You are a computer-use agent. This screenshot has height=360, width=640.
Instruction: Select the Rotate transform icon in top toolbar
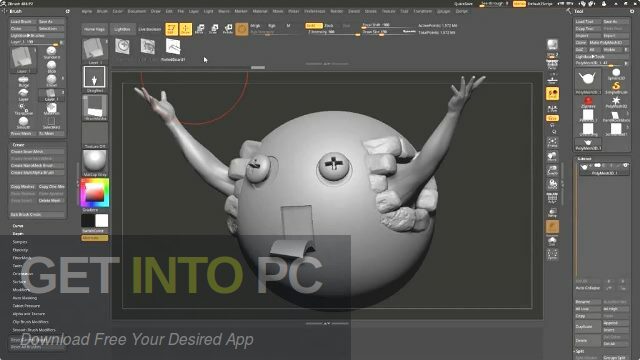click(228, 29)
